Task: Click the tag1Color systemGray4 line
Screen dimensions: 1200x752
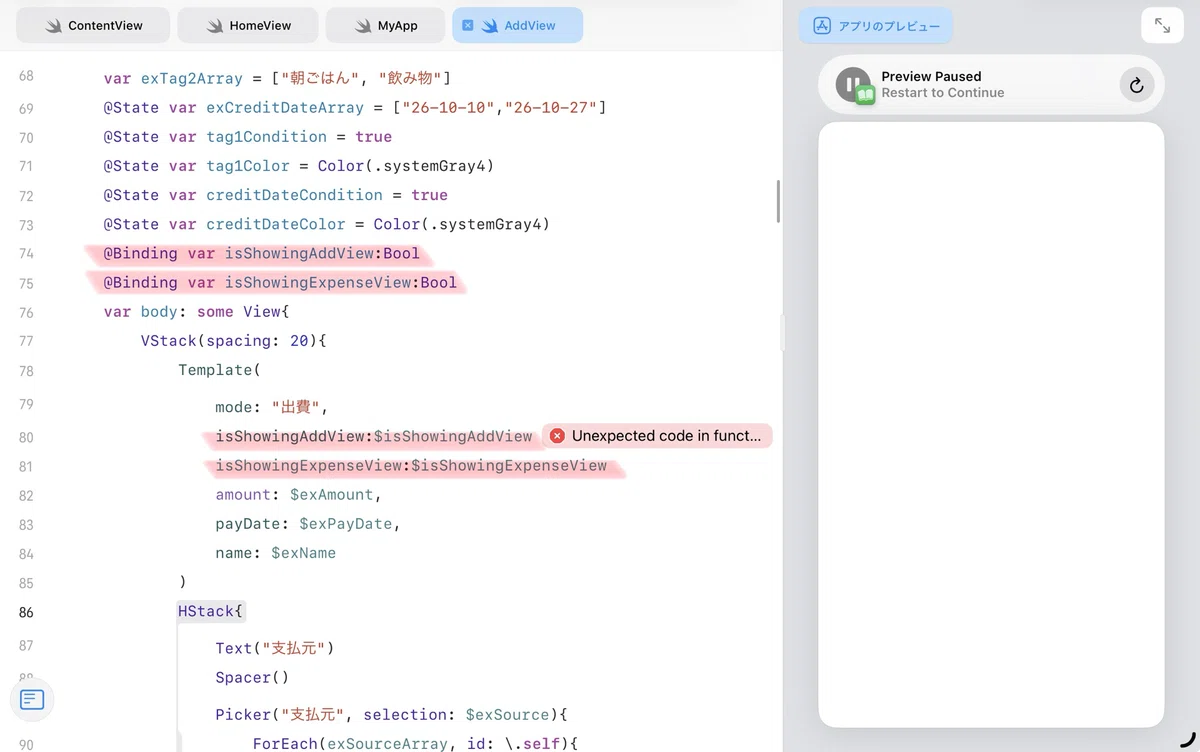Action: (x=298, y=165)
